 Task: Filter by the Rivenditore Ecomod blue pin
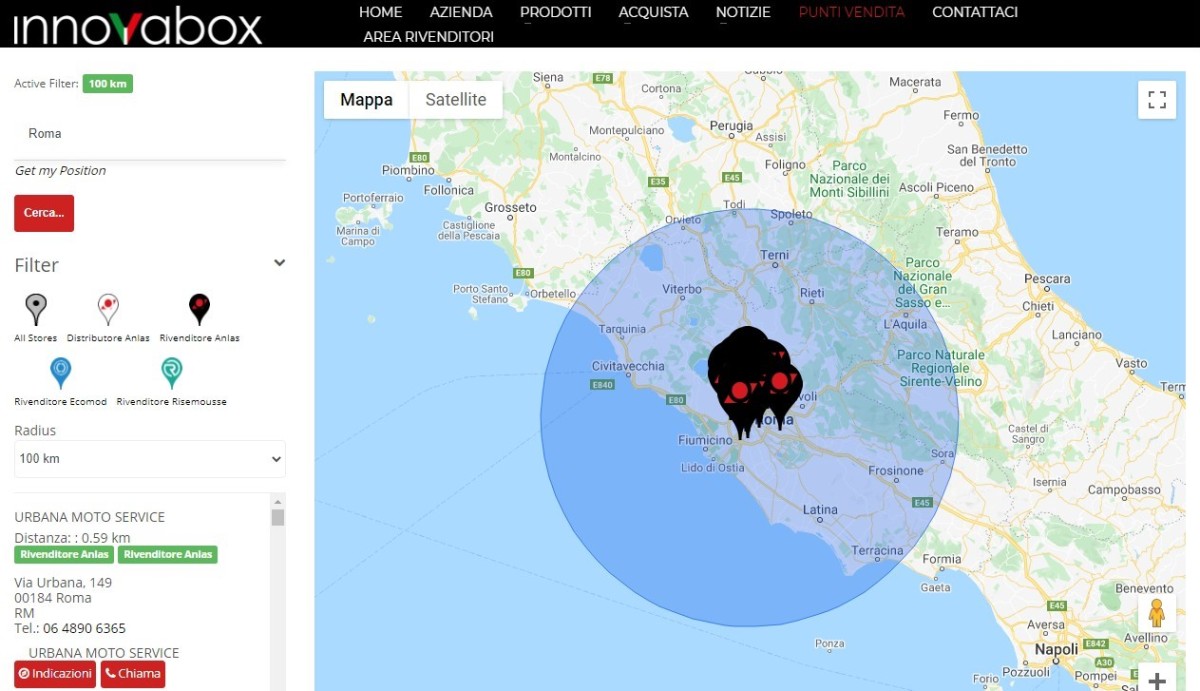tap(61, 373)
